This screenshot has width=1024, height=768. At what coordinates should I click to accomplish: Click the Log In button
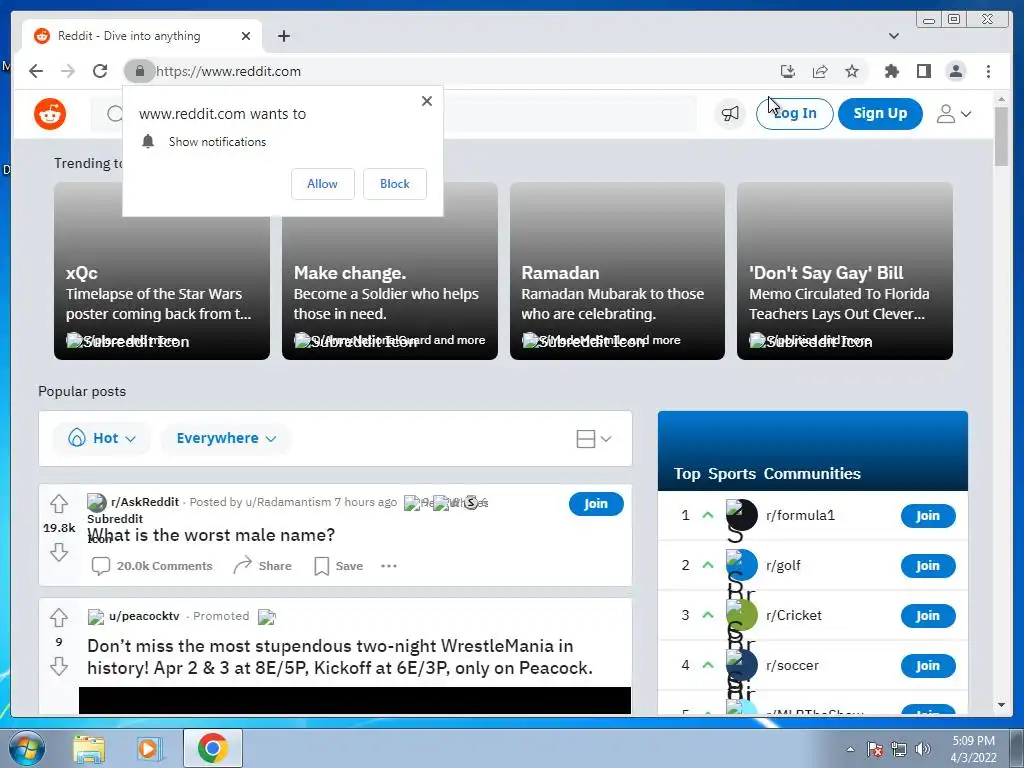(x=794, y=114)
